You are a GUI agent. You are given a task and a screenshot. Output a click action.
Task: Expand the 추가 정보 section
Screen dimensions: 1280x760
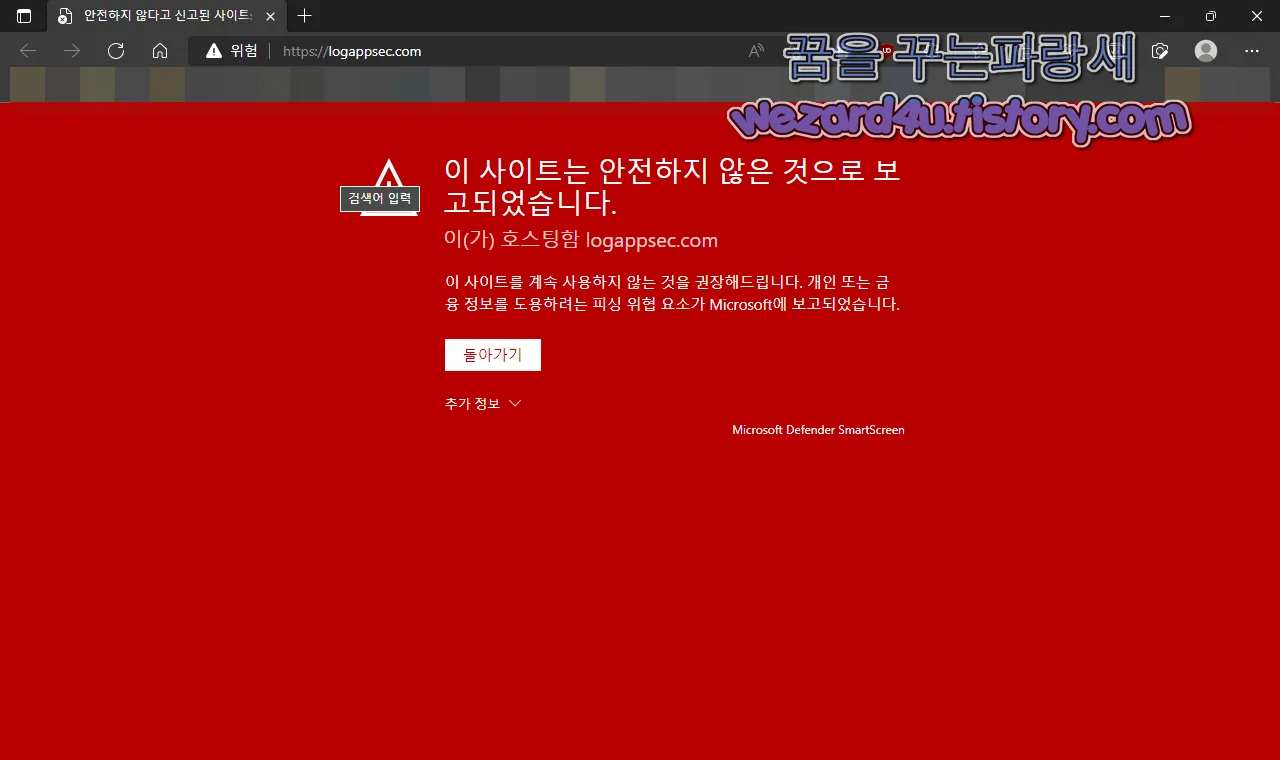pos(483,404)
